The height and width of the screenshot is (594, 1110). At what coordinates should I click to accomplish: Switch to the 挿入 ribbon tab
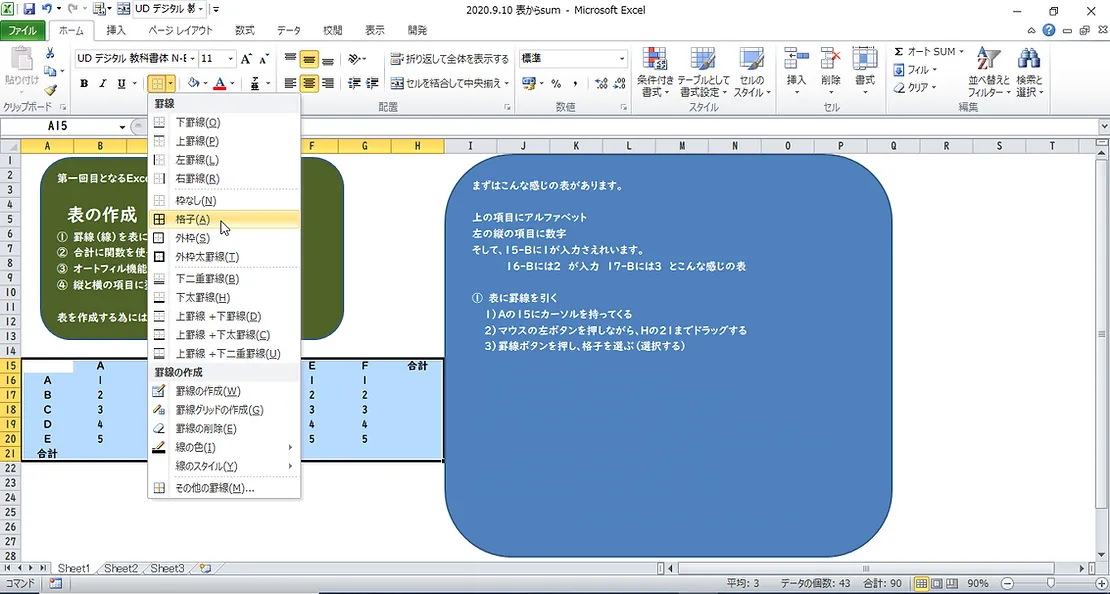[116, 30]
